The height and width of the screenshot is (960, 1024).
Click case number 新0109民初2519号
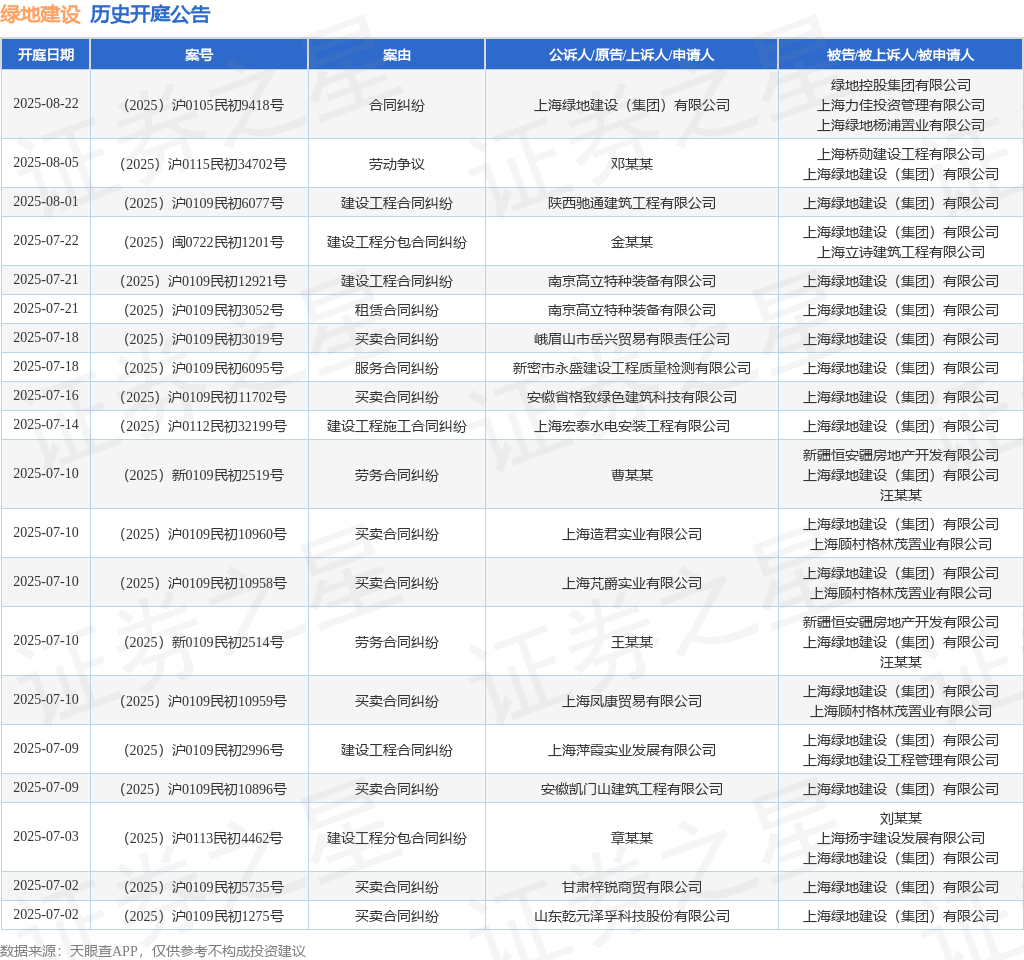(203, 475)
